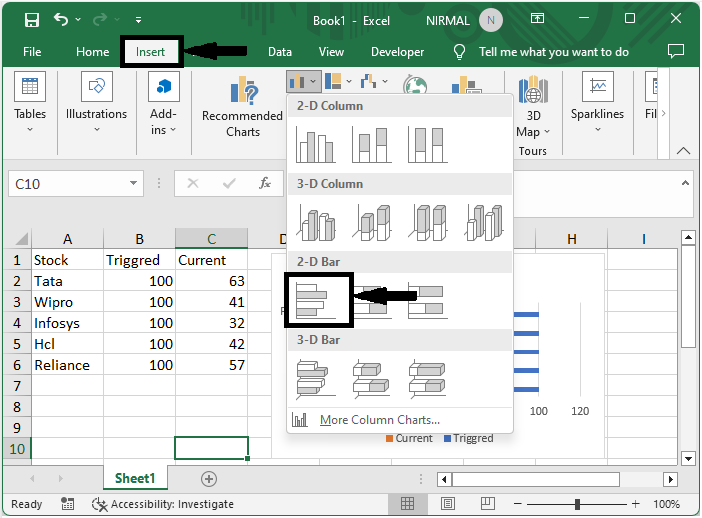Pick 3-D 100% Stacked Column chart
Image resolution: width=702 pixels, height=518 pixels.
(428, 223)
